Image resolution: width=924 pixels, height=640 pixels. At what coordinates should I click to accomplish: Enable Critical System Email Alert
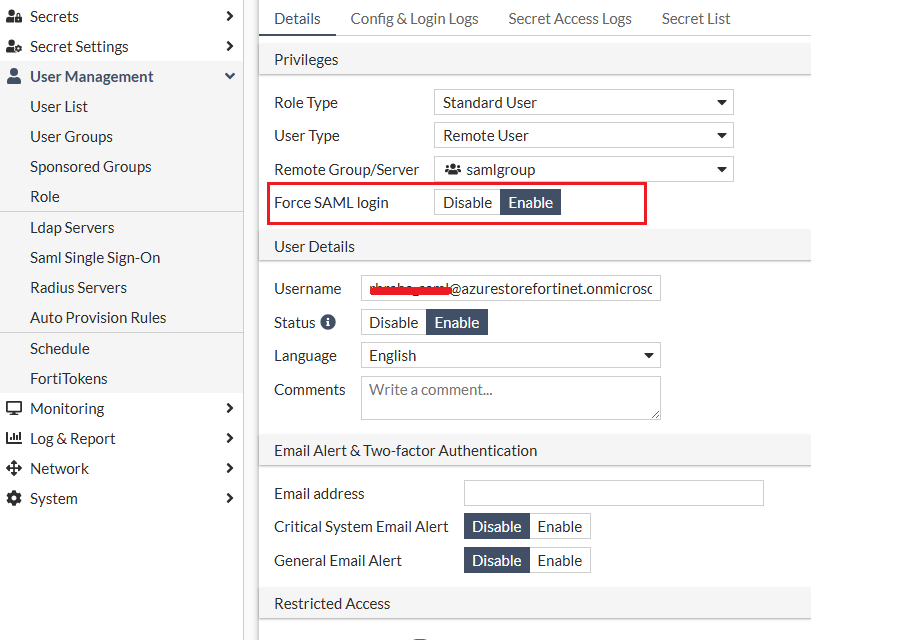[x=559, y=527]
